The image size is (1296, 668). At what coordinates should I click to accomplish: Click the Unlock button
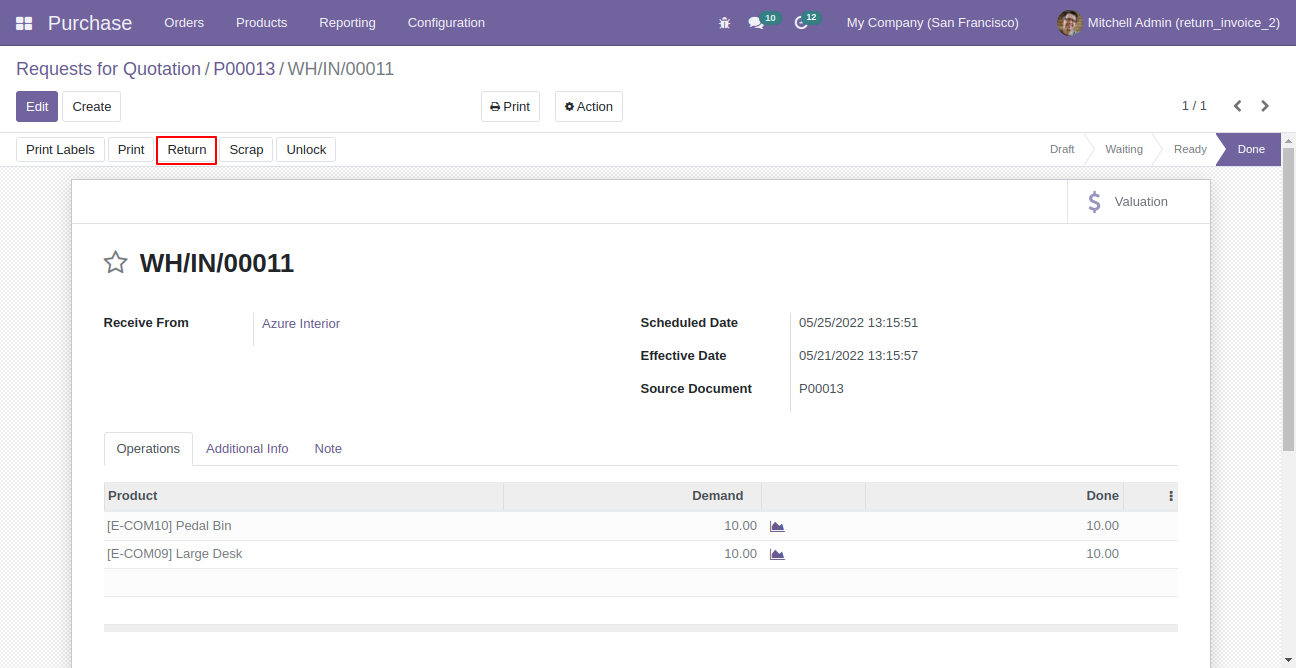tap(306, 150)
